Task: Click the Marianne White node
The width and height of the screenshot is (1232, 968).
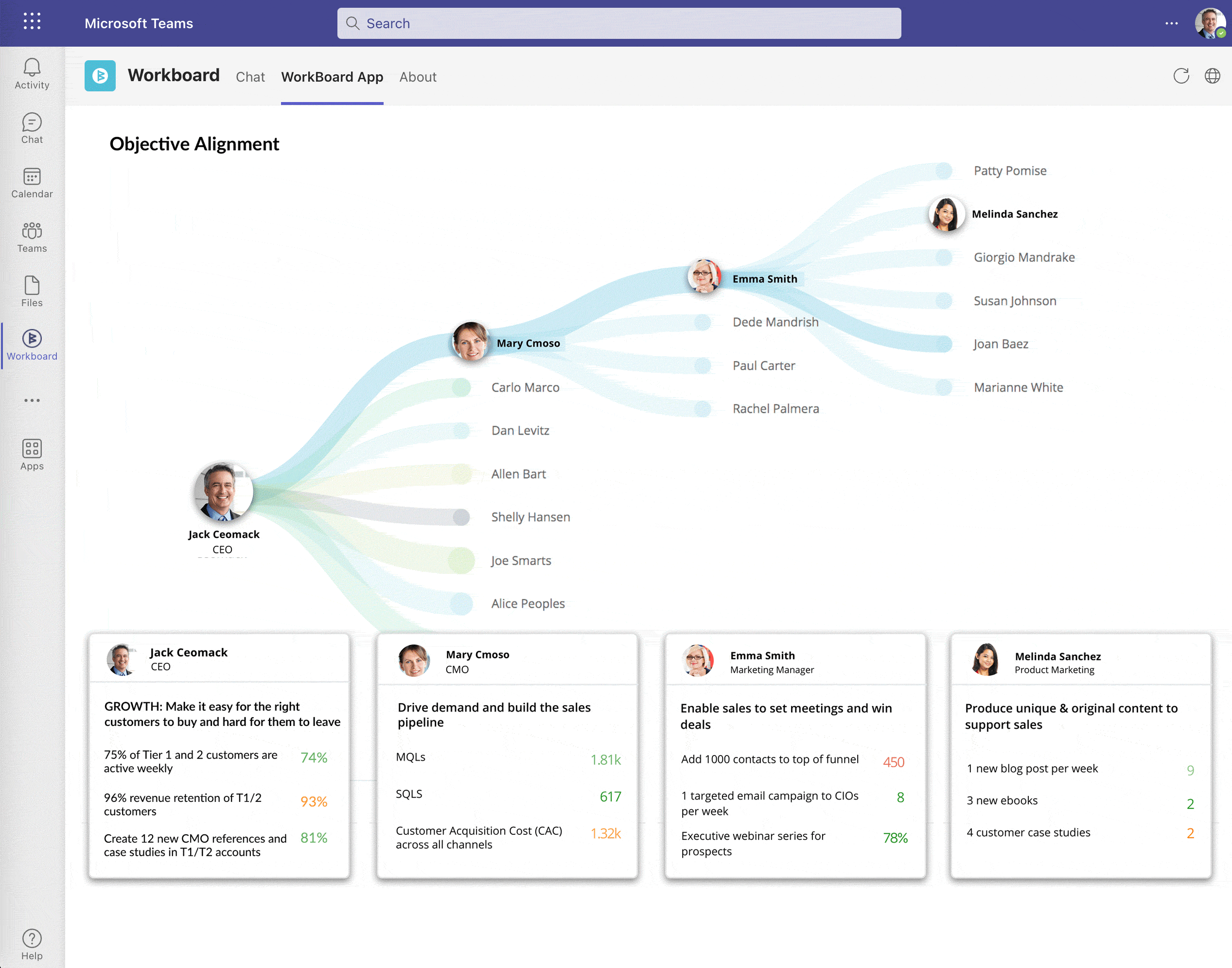Action: click(943, 388)
